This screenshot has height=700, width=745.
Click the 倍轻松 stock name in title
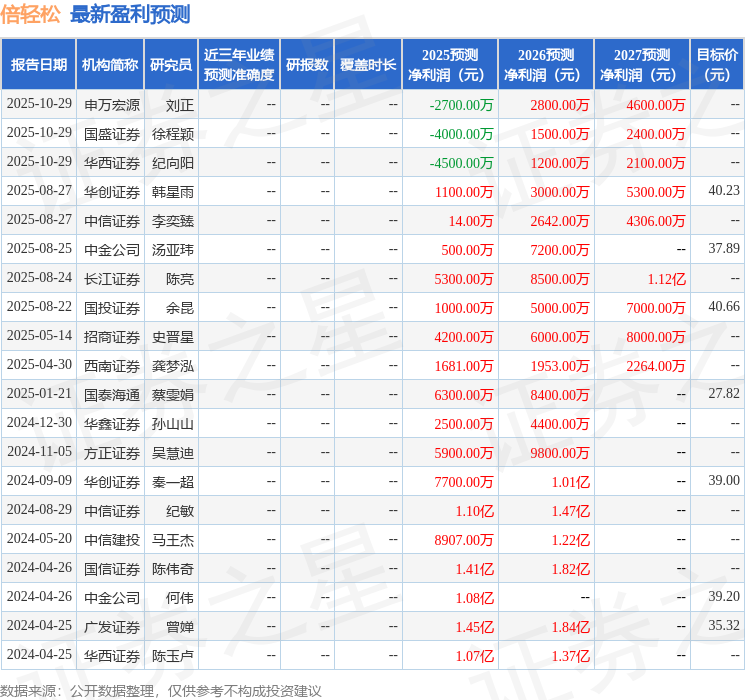pos(30,14)
